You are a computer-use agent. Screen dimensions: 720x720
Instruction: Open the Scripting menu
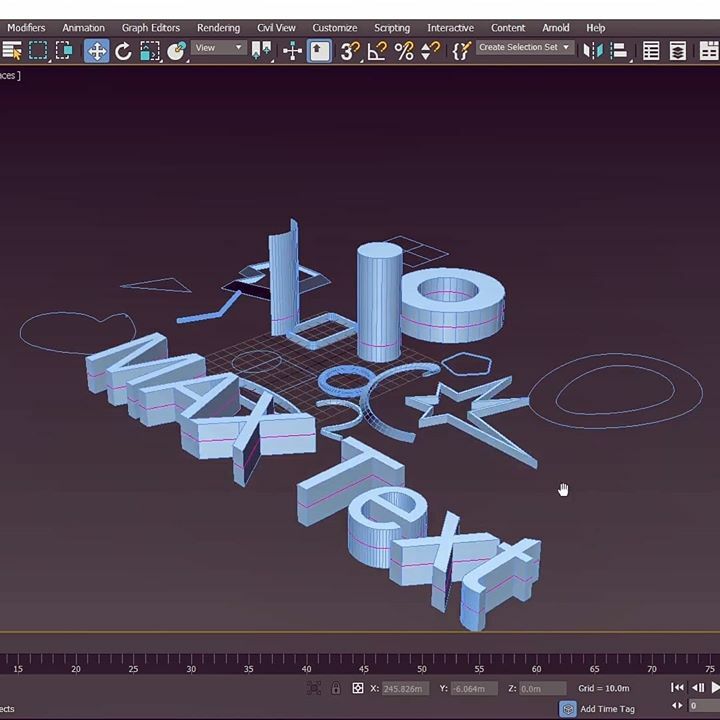(x=392, y=28)
